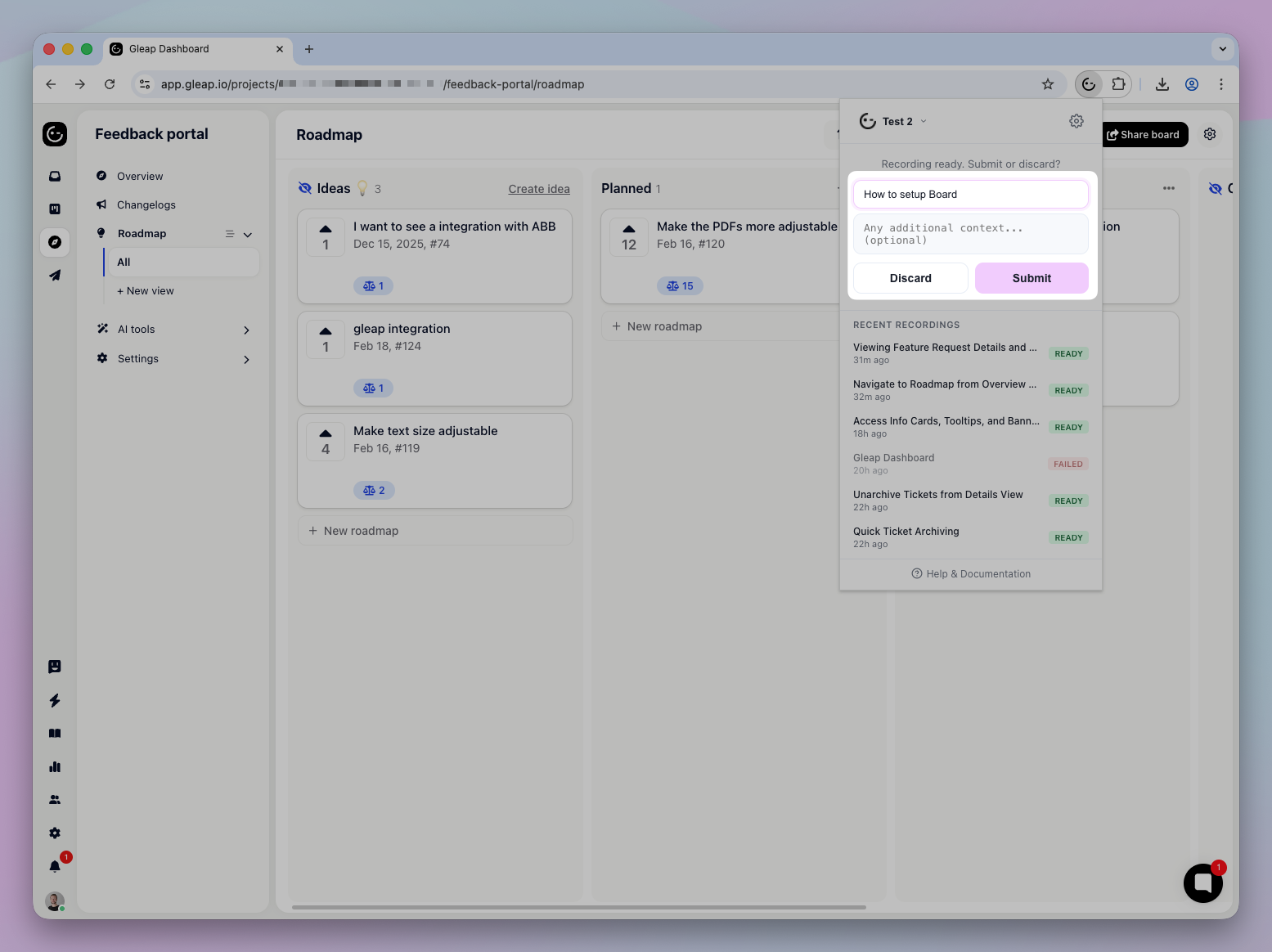Add a new view with "+ New view"
The image size is (1272, 952).
146,291
